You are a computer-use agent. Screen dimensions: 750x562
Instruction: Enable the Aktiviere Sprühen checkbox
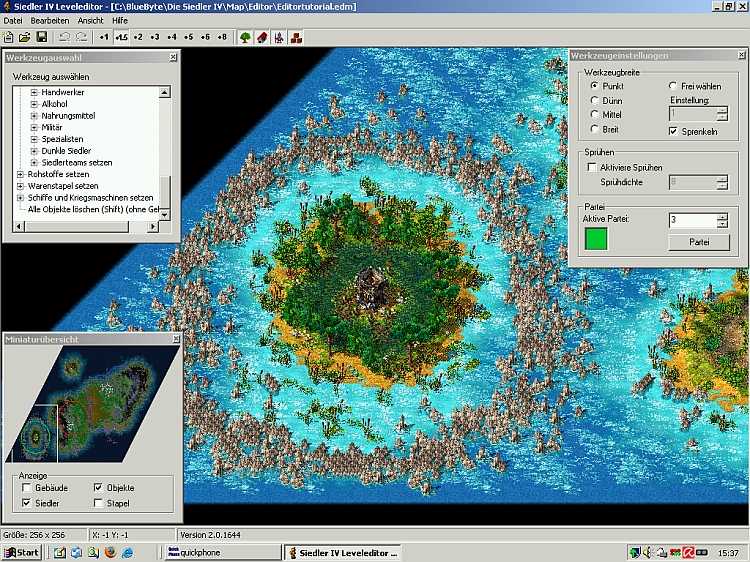point(592,167)
